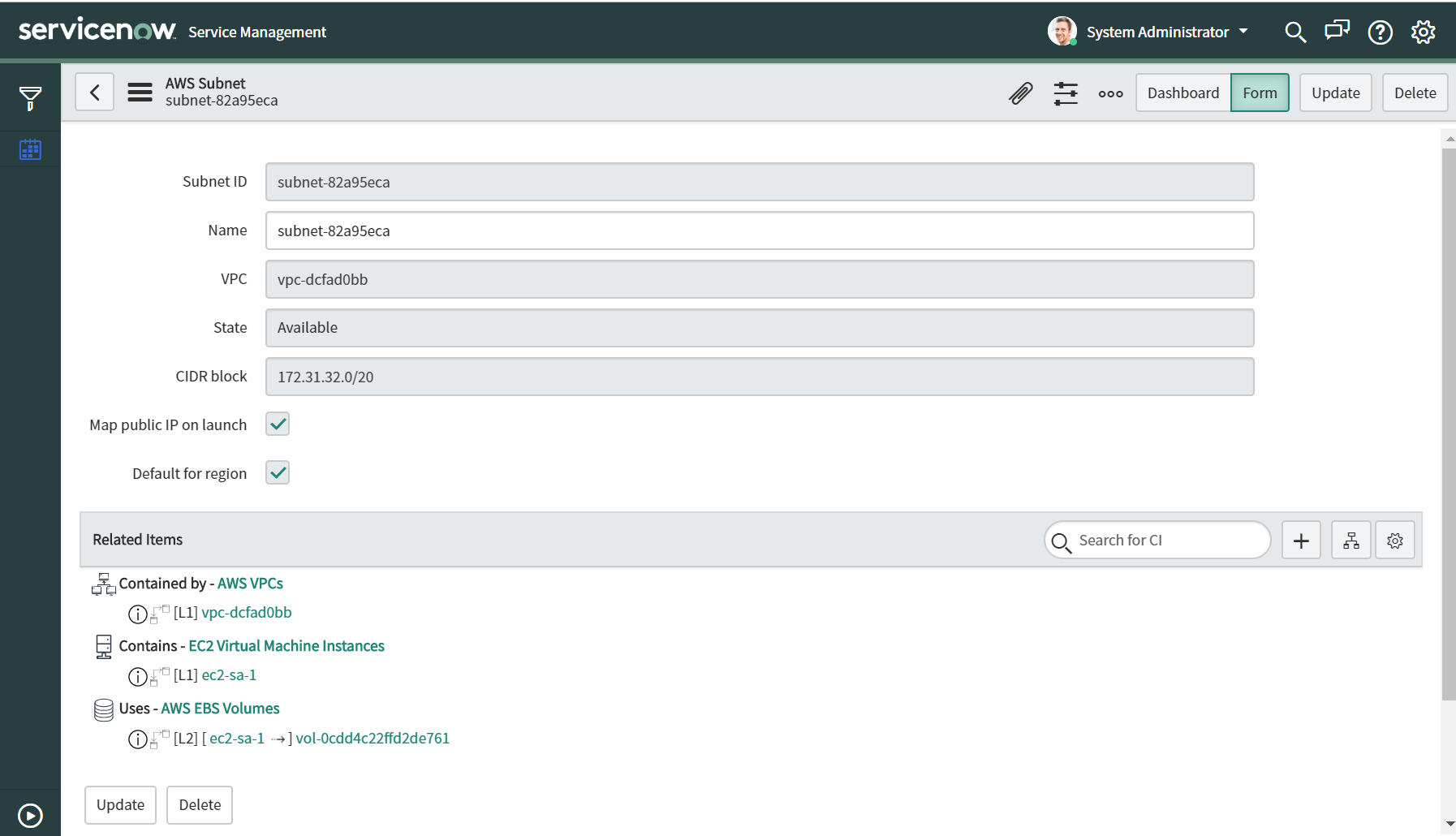
Task: Click the System Administrator avatar
Action: (x=1062, y=31)
